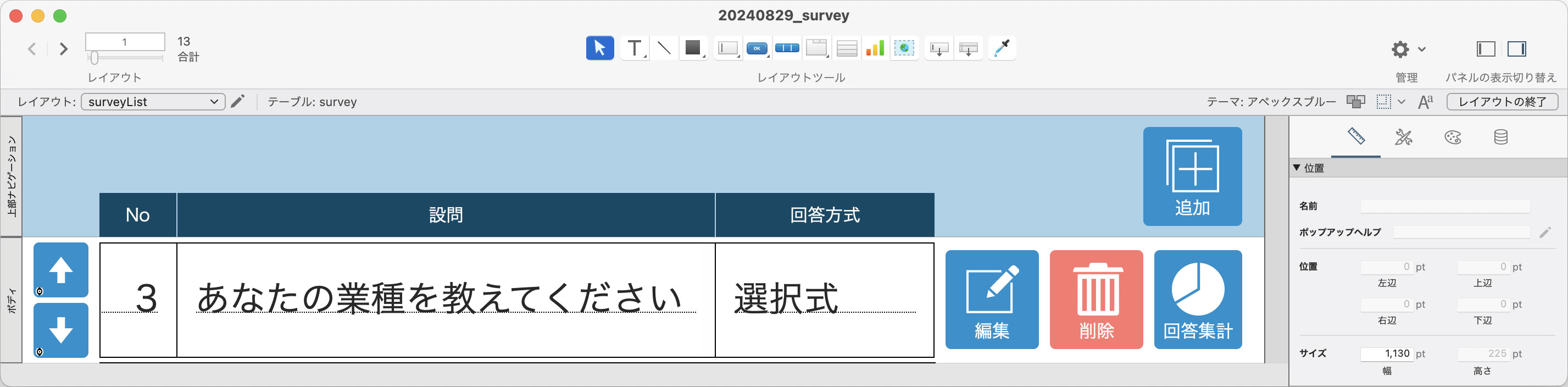Switch to the Appearance palette tab

pyautogui.click(x=1452, y=137)
